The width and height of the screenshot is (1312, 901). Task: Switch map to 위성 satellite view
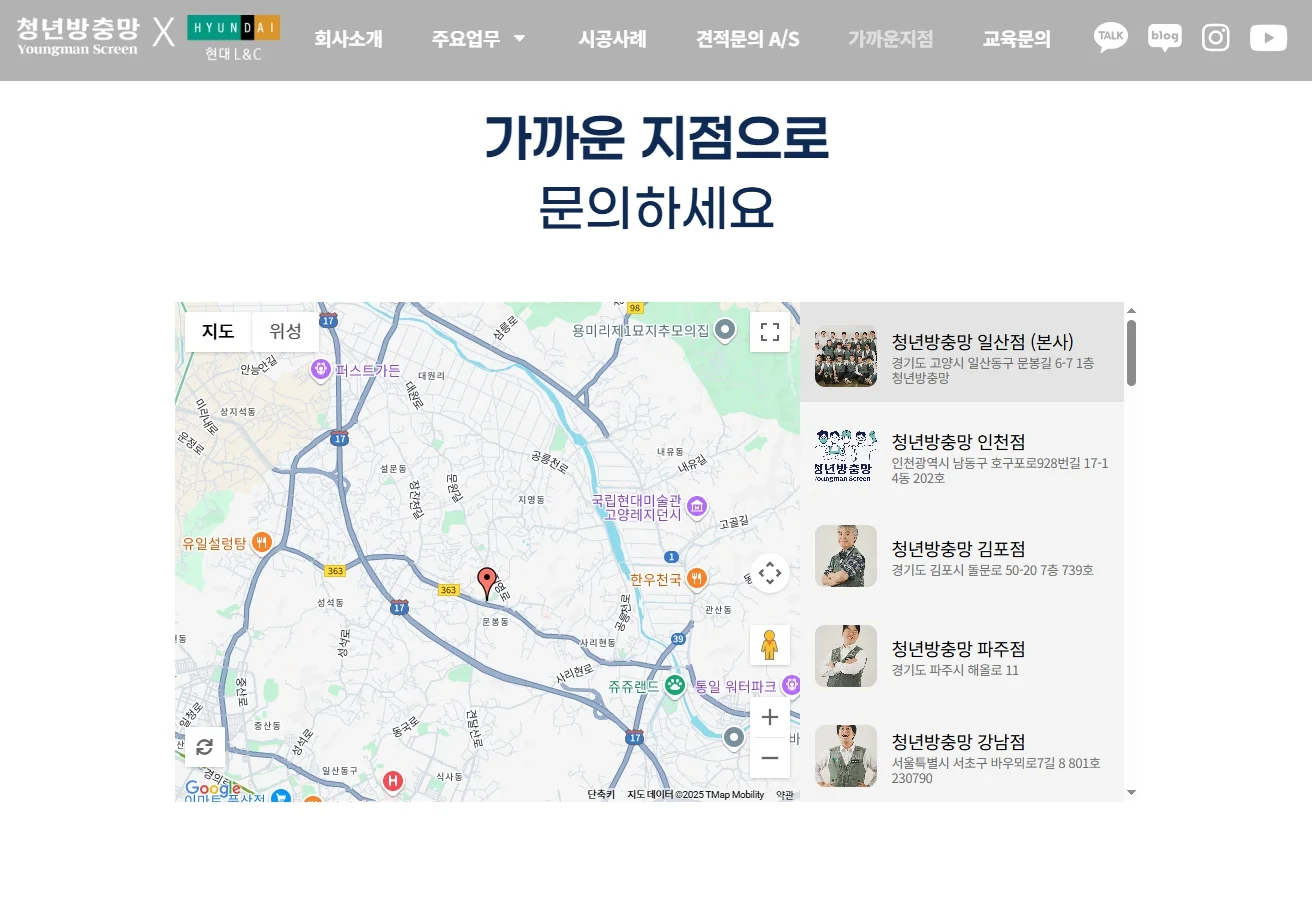[x=285, y=332]
